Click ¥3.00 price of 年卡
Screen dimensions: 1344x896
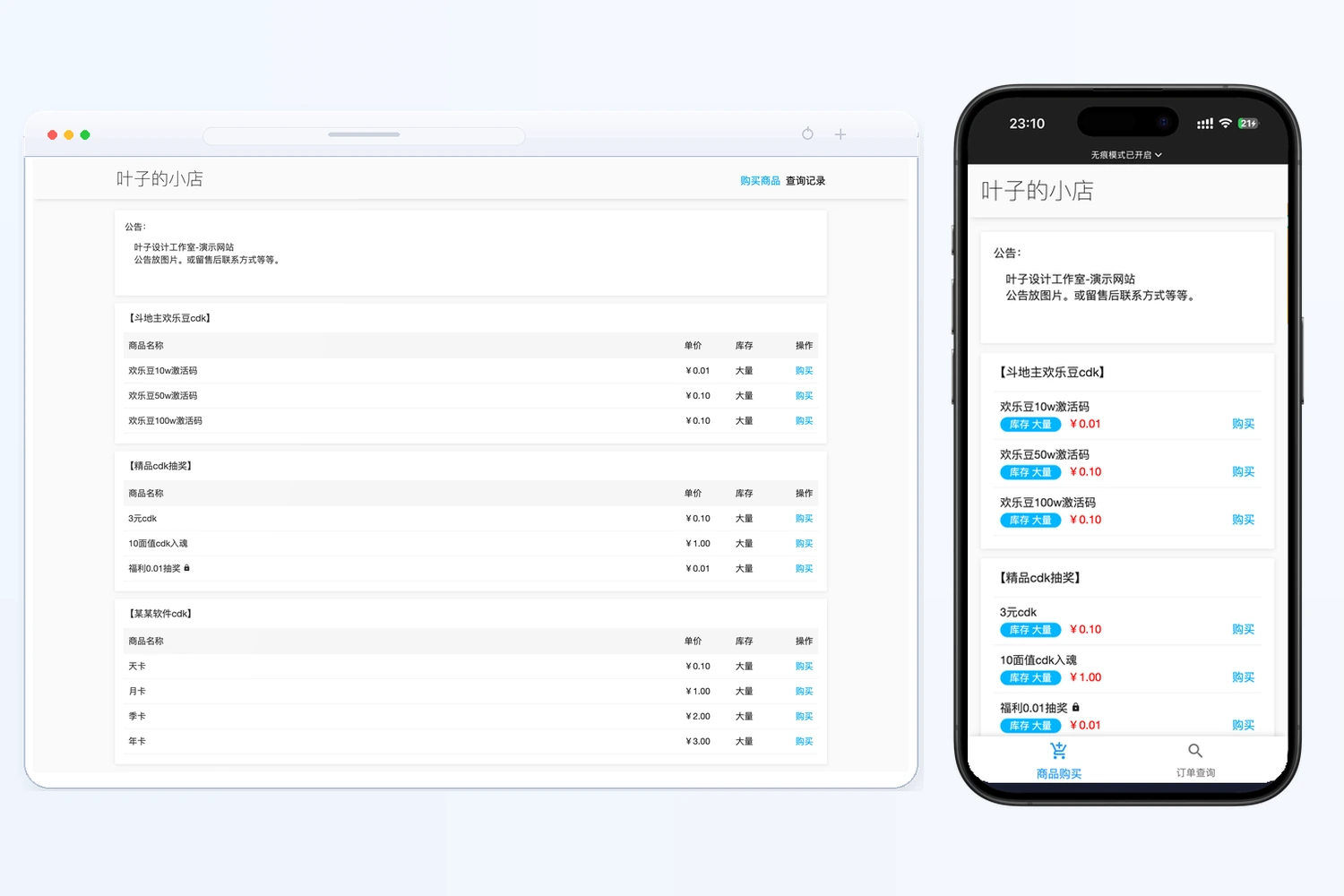click(698, 742)
